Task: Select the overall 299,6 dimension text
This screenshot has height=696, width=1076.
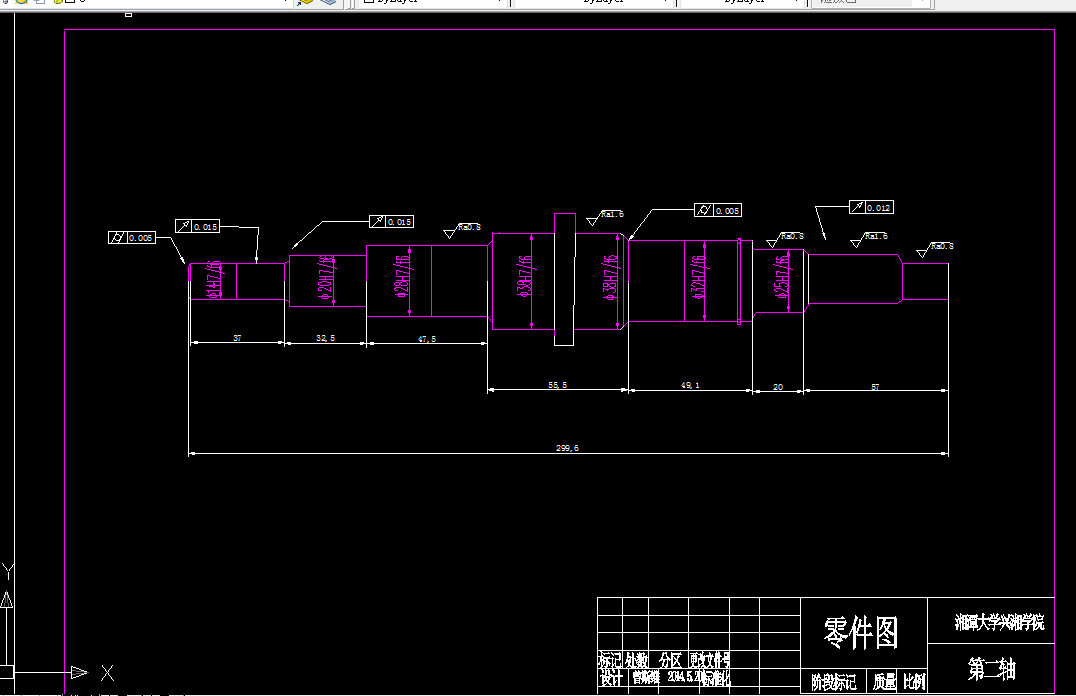Action: (567, 448)
